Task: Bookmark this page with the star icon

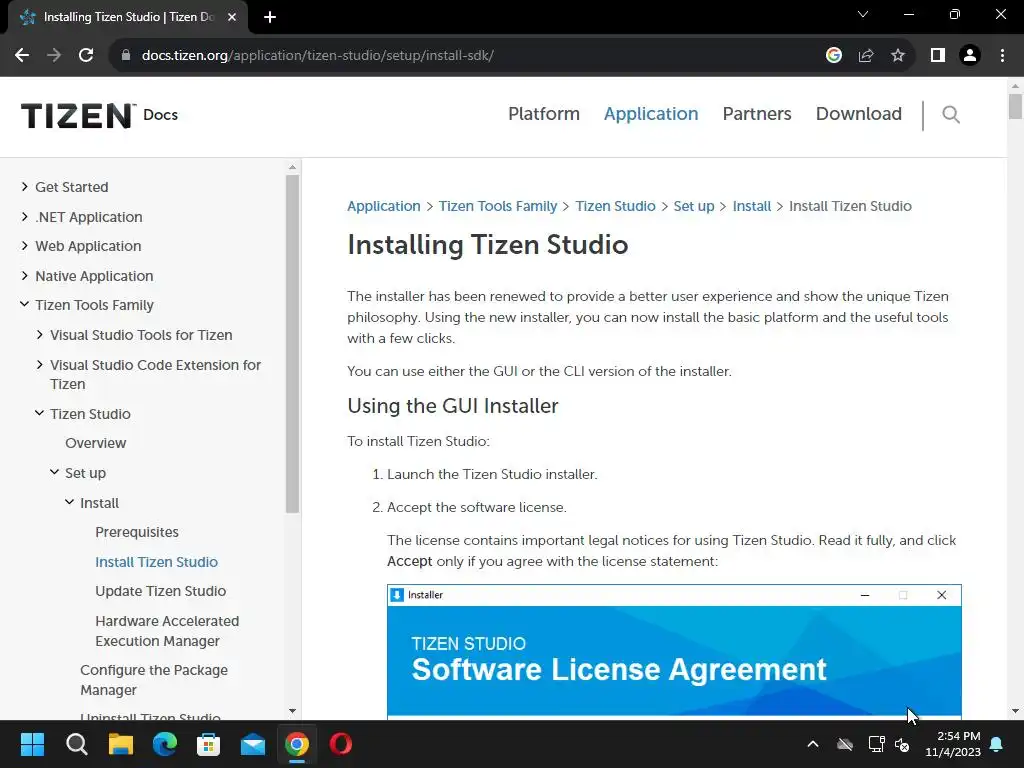Action: [898, 56]
